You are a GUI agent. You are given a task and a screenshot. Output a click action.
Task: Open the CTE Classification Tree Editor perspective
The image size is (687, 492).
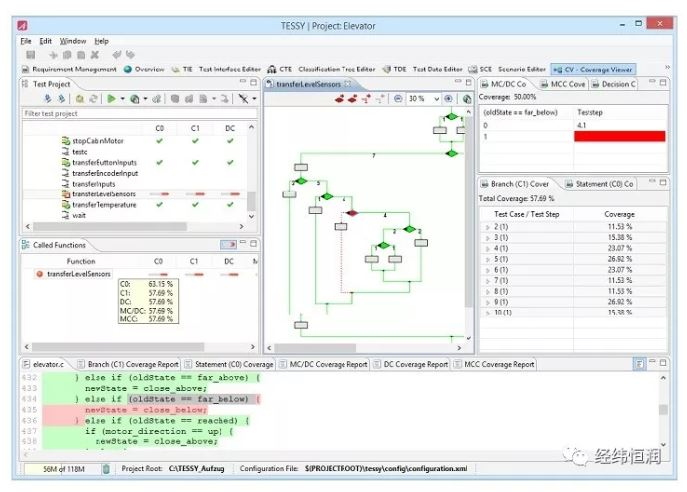pyautogui.click(x=321, y=69)
